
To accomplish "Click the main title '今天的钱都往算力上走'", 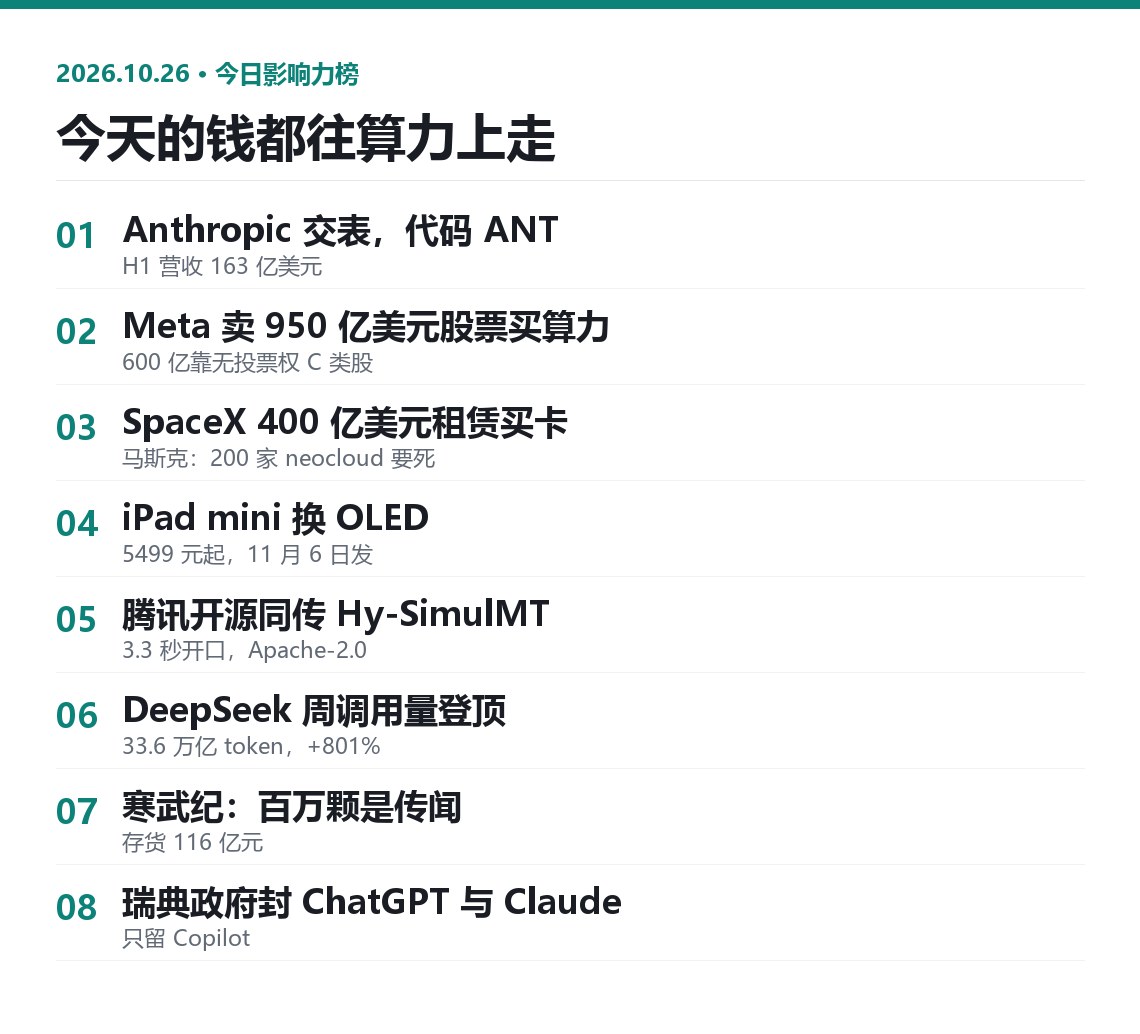I will 306,138.
